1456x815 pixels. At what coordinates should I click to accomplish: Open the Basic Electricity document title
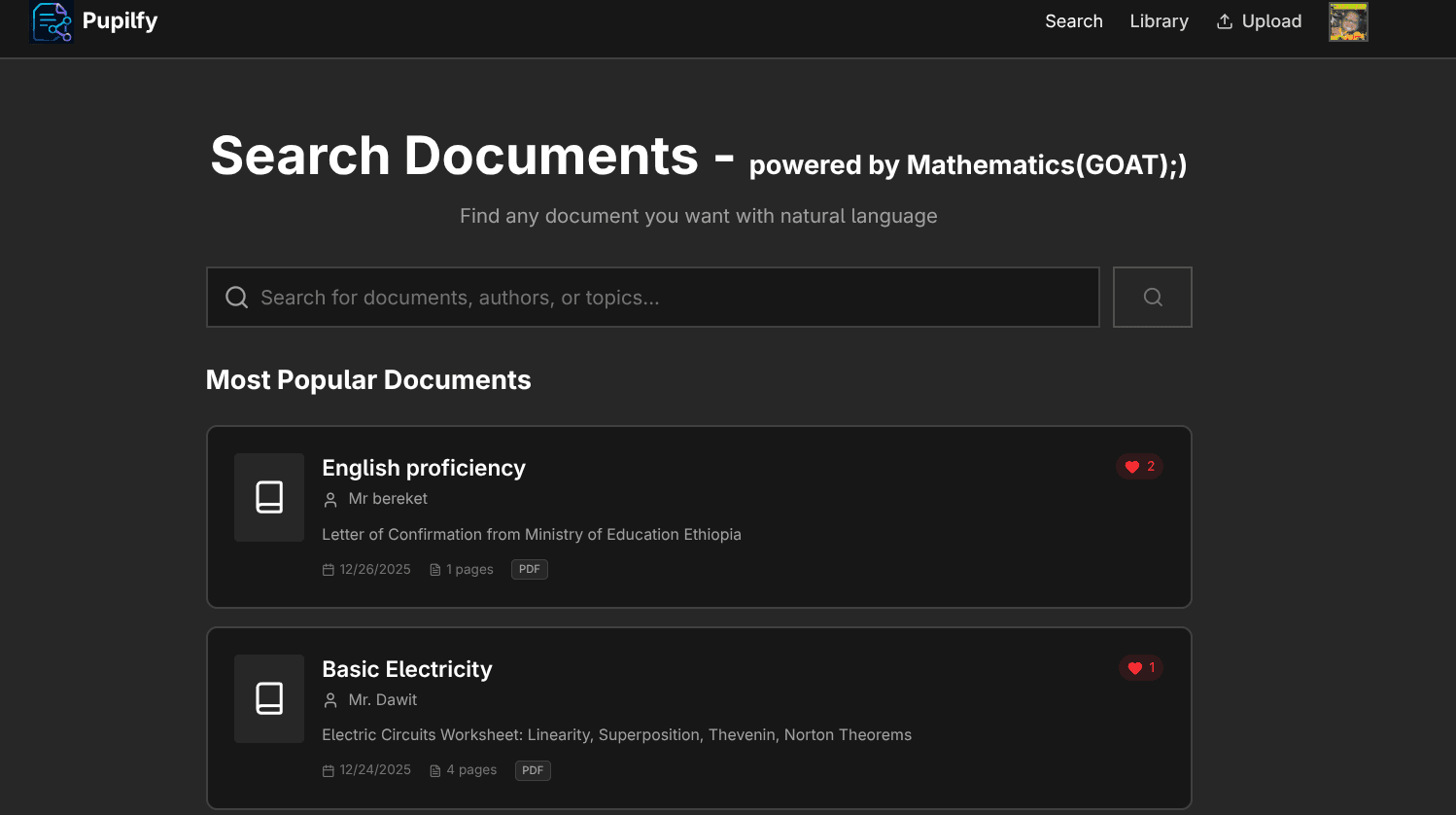point(407,669)
